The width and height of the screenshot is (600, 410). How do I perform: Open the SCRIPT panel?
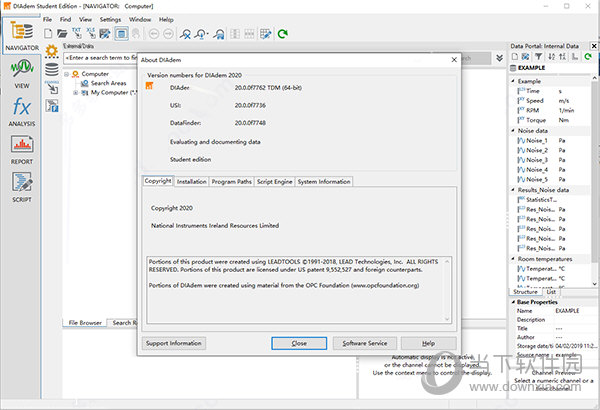click(x=21, y=187)
